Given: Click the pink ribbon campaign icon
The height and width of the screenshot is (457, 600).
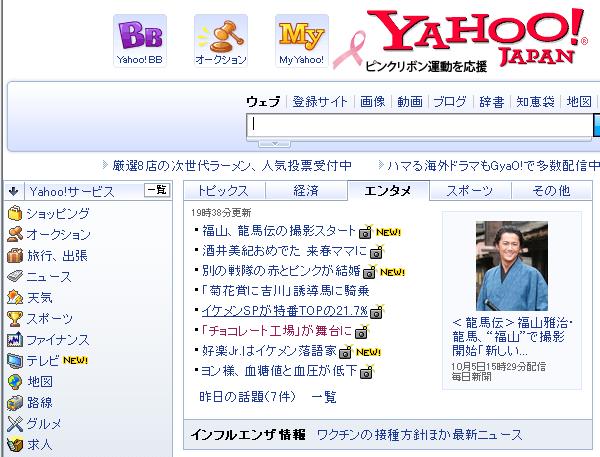Looking at the screenshot, I should (x=349, y=50).
